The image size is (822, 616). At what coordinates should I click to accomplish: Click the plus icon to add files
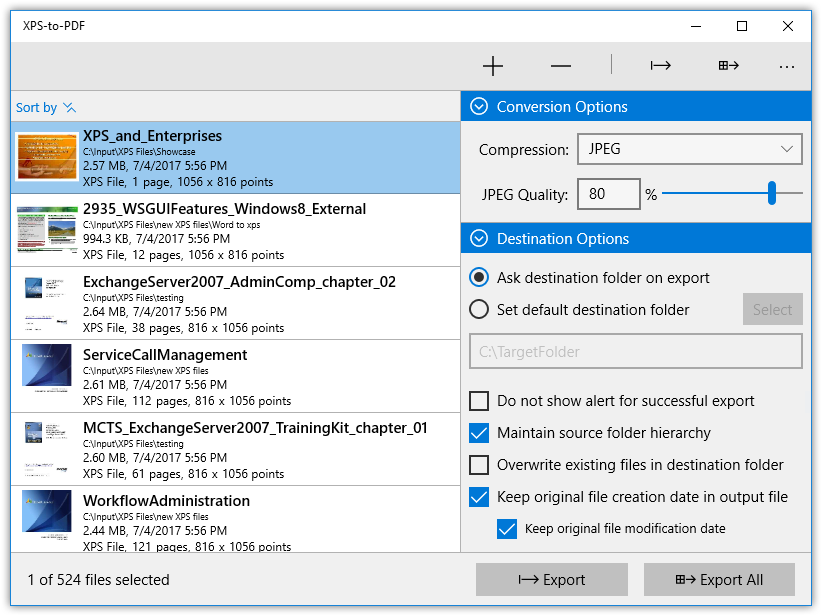click(492, 66)
